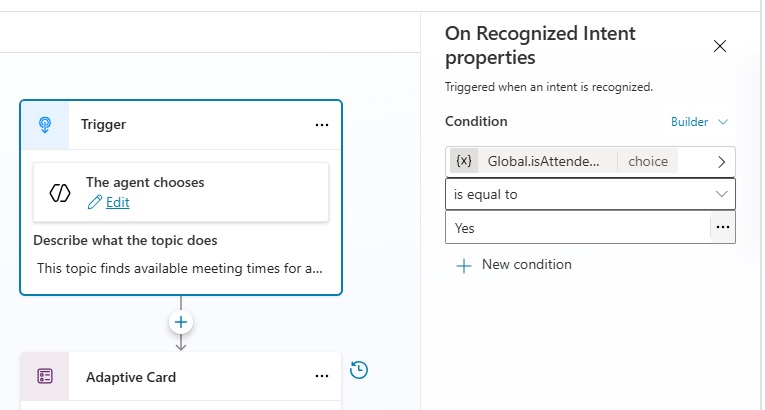Open the 'is equal to' operator dropdown

click(590, 194)
